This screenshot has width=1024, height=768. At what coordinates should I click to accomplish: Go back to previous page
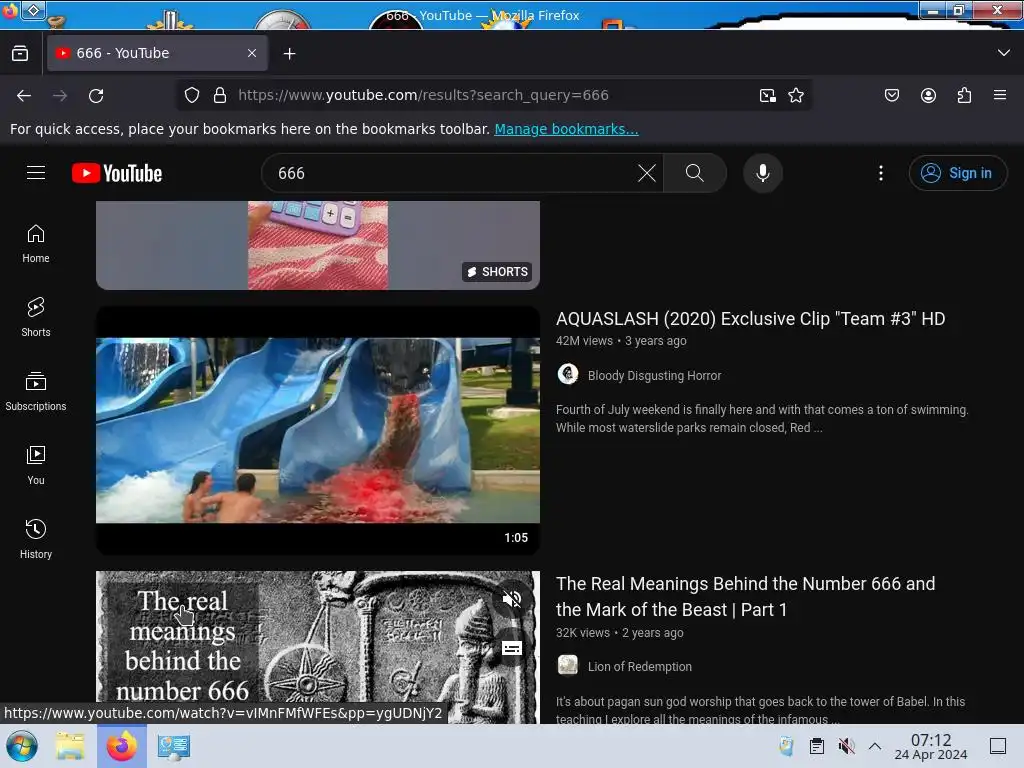24,95
